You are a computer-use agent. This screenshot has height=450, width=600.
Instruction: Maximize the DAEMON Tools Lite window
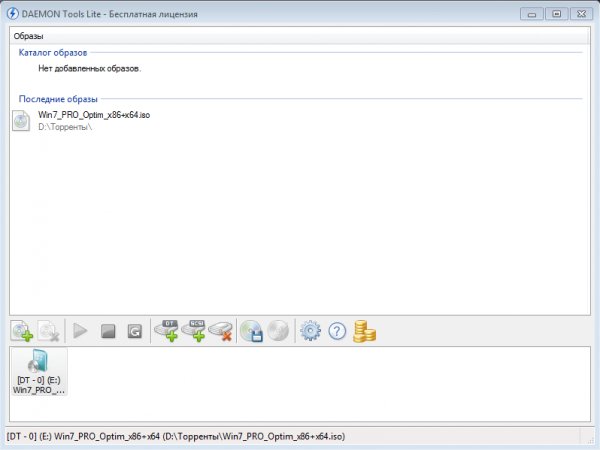click(556, 14)
